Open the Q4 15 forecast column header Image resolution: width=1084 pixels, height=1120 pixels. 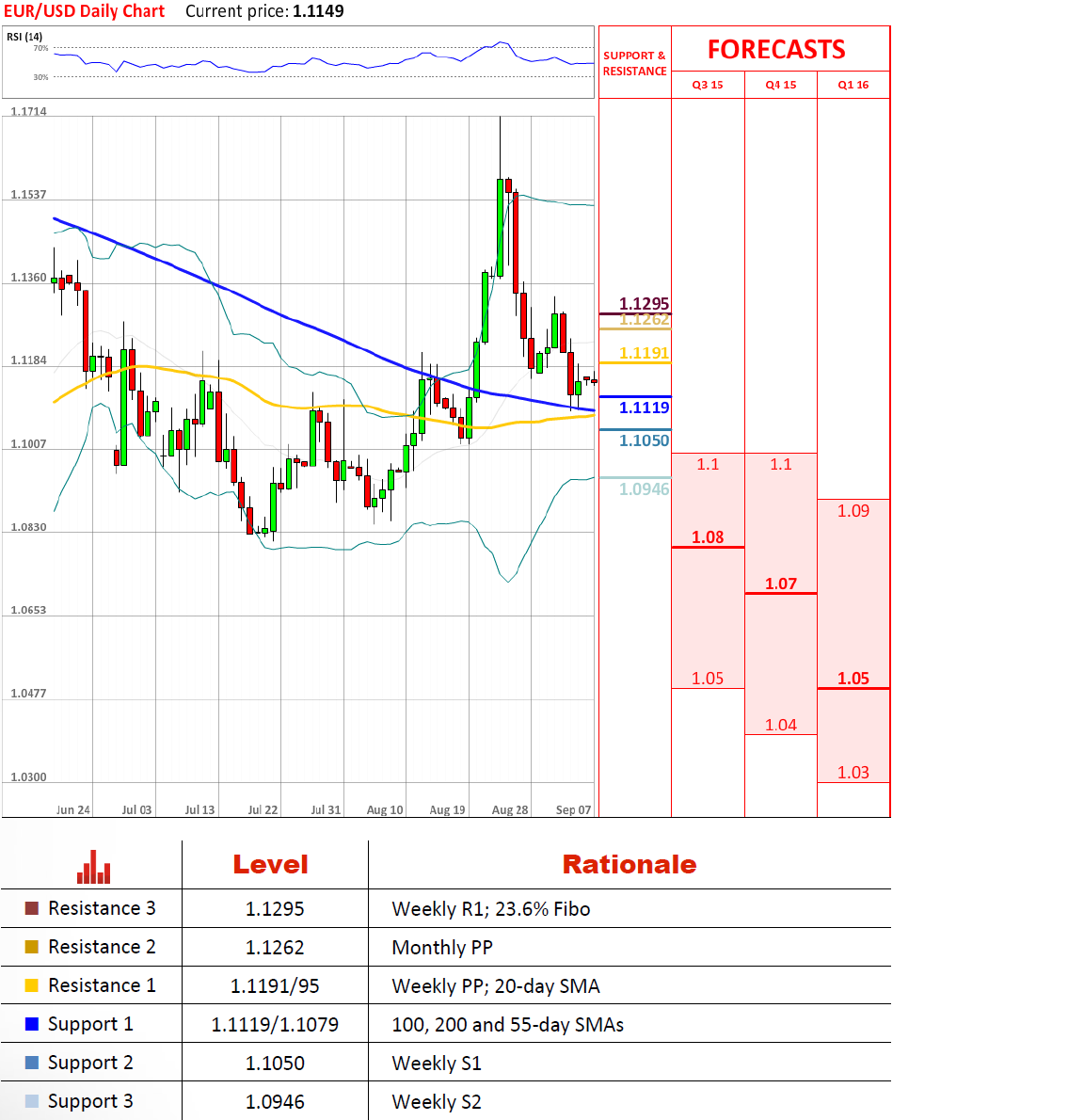click(780, 85)
